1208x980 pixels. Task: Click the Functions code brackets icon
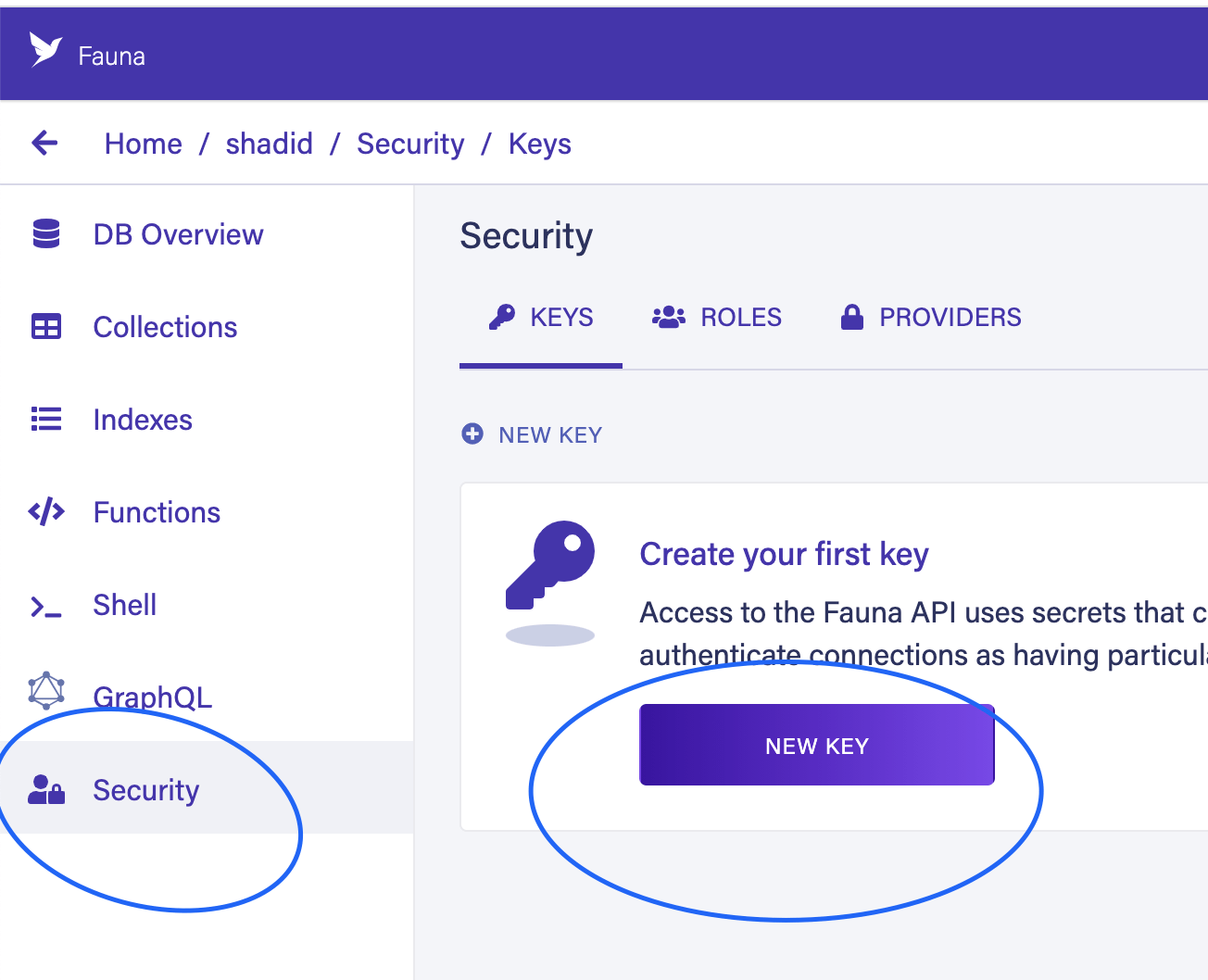[x=46, y=512]
